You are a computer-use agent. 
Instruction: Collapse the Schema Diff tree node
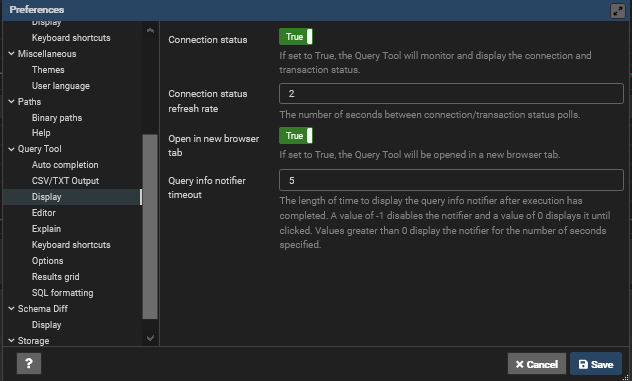pos(11,308)
